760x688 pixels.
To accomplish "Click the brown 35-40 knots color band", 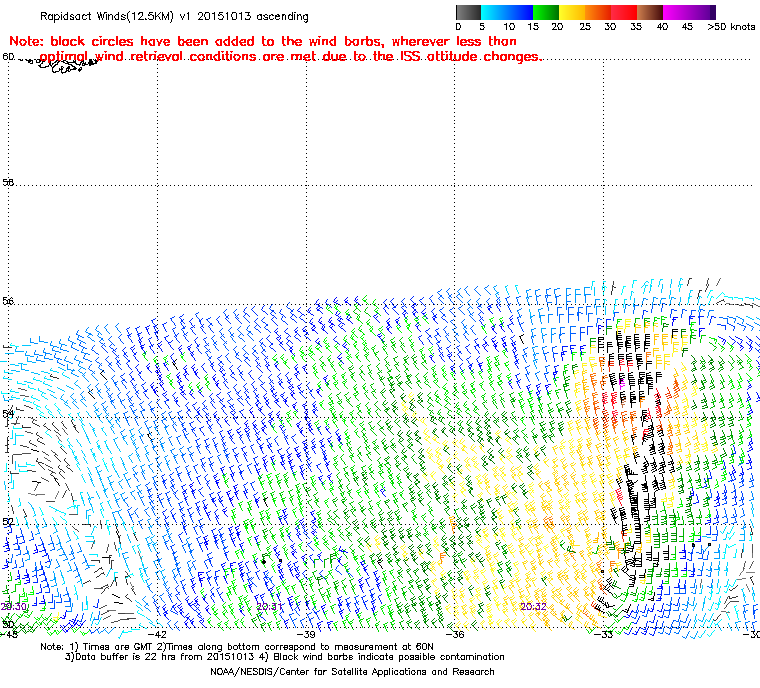I will coord(650,12).
